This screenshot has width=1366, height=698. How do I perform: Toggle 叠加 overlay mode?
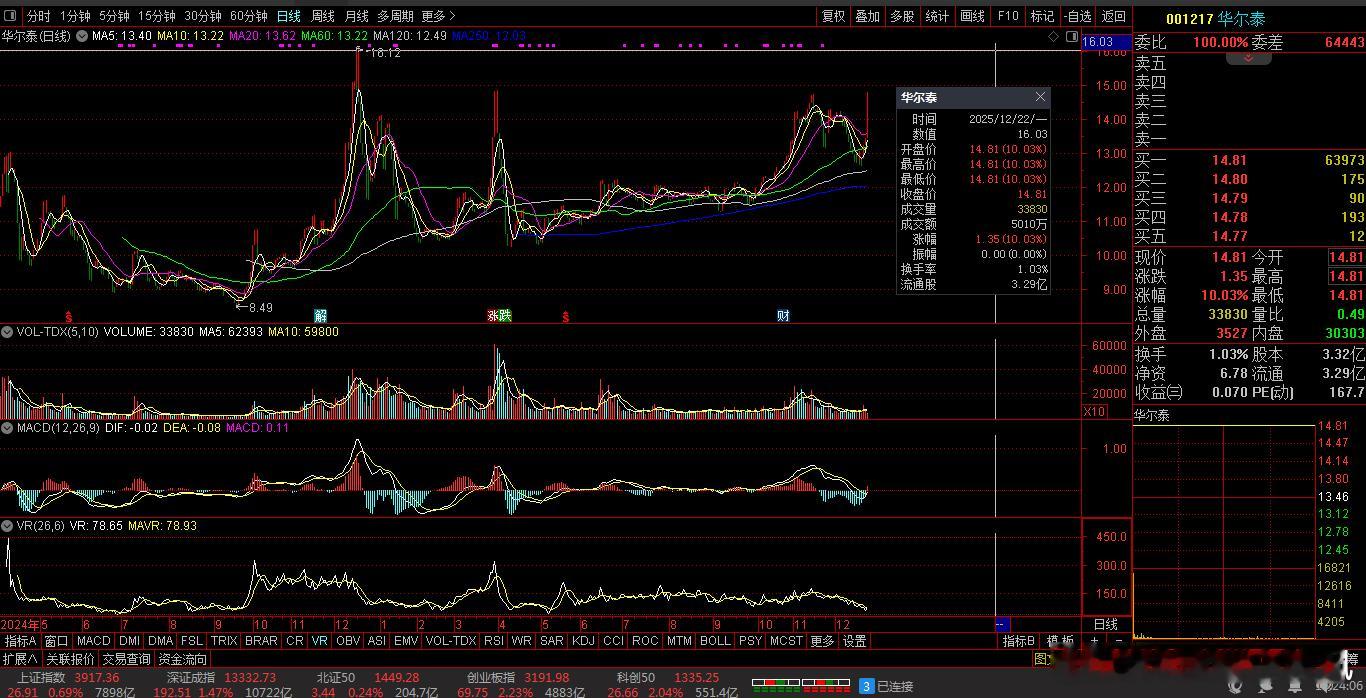868,16
